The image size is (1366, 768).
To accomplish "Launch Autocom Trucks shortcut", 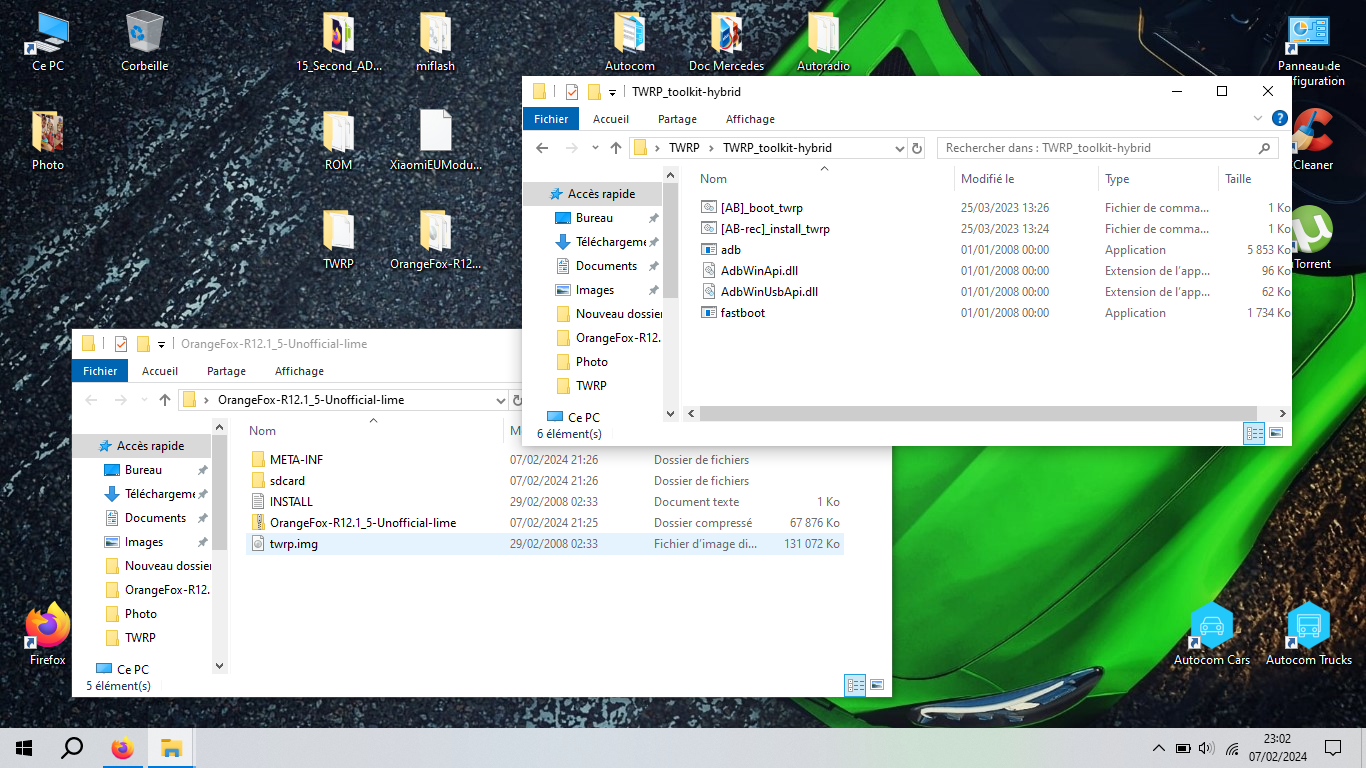I will coord(1308,635).
